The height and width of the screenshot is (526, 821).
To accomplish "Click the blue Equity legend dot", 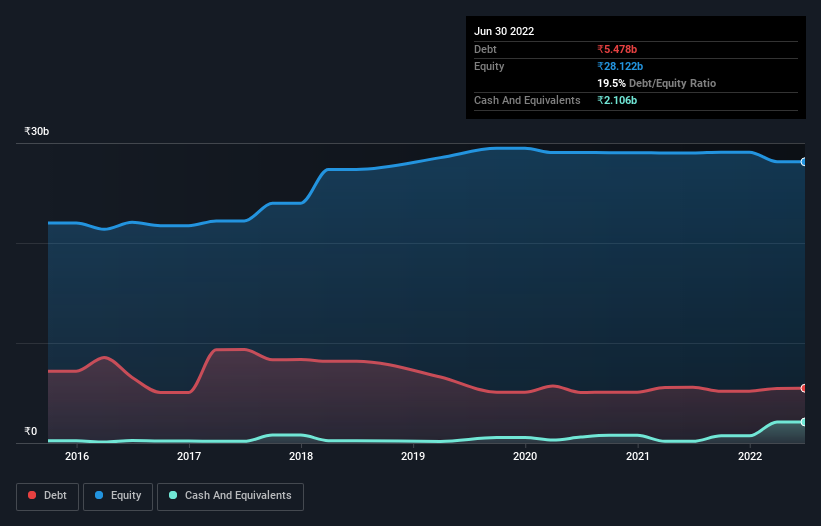I will [99, 495].
